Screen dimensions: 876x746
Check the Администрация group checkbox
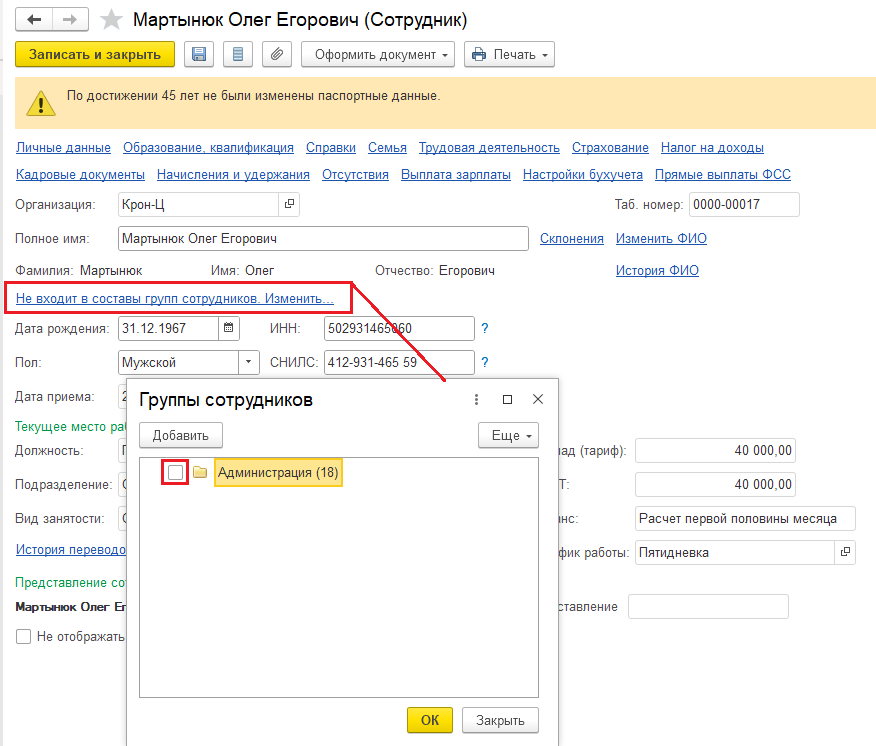[x=176, y=472]
